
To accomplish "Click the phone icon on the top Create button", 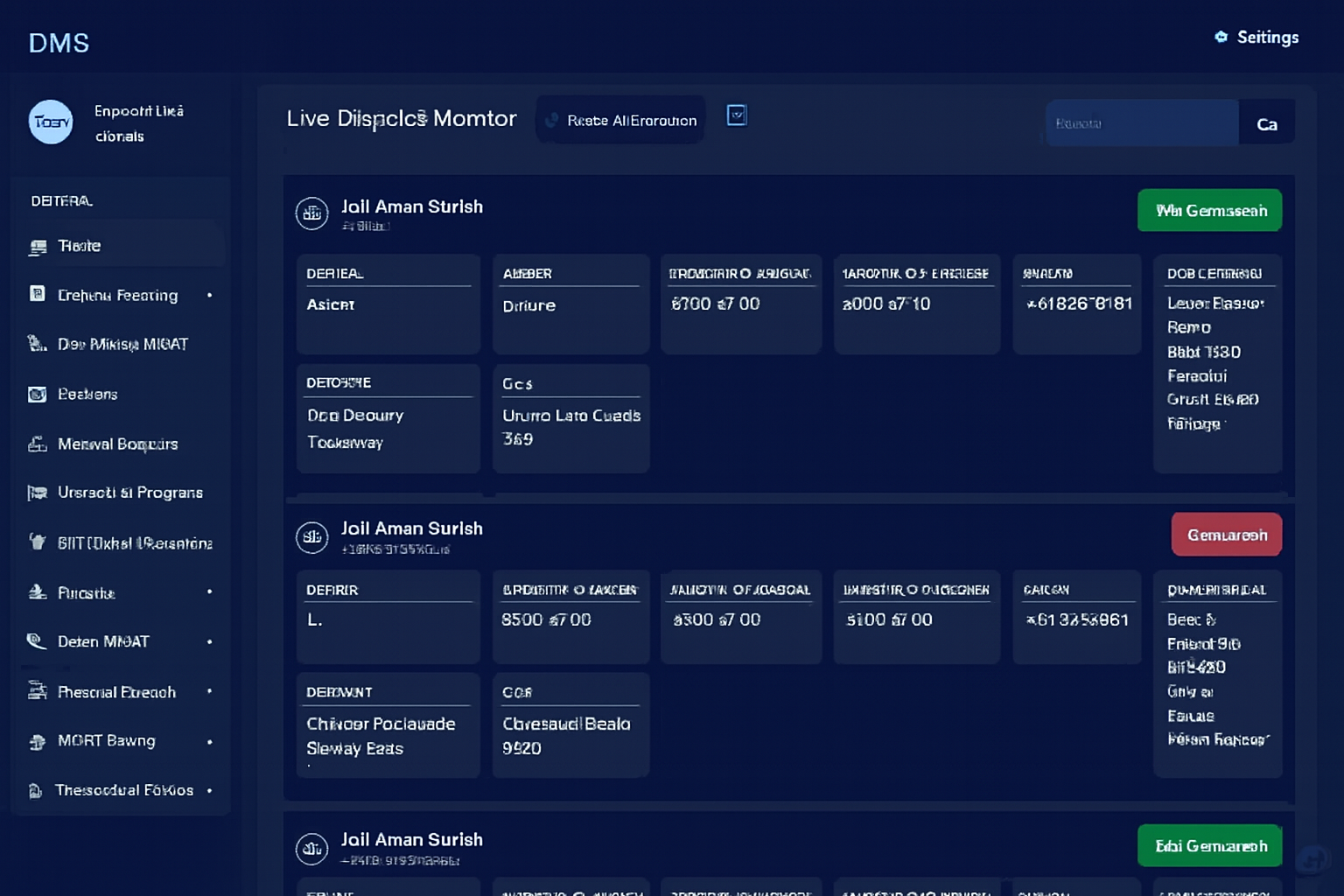I will tap(551, 120).
